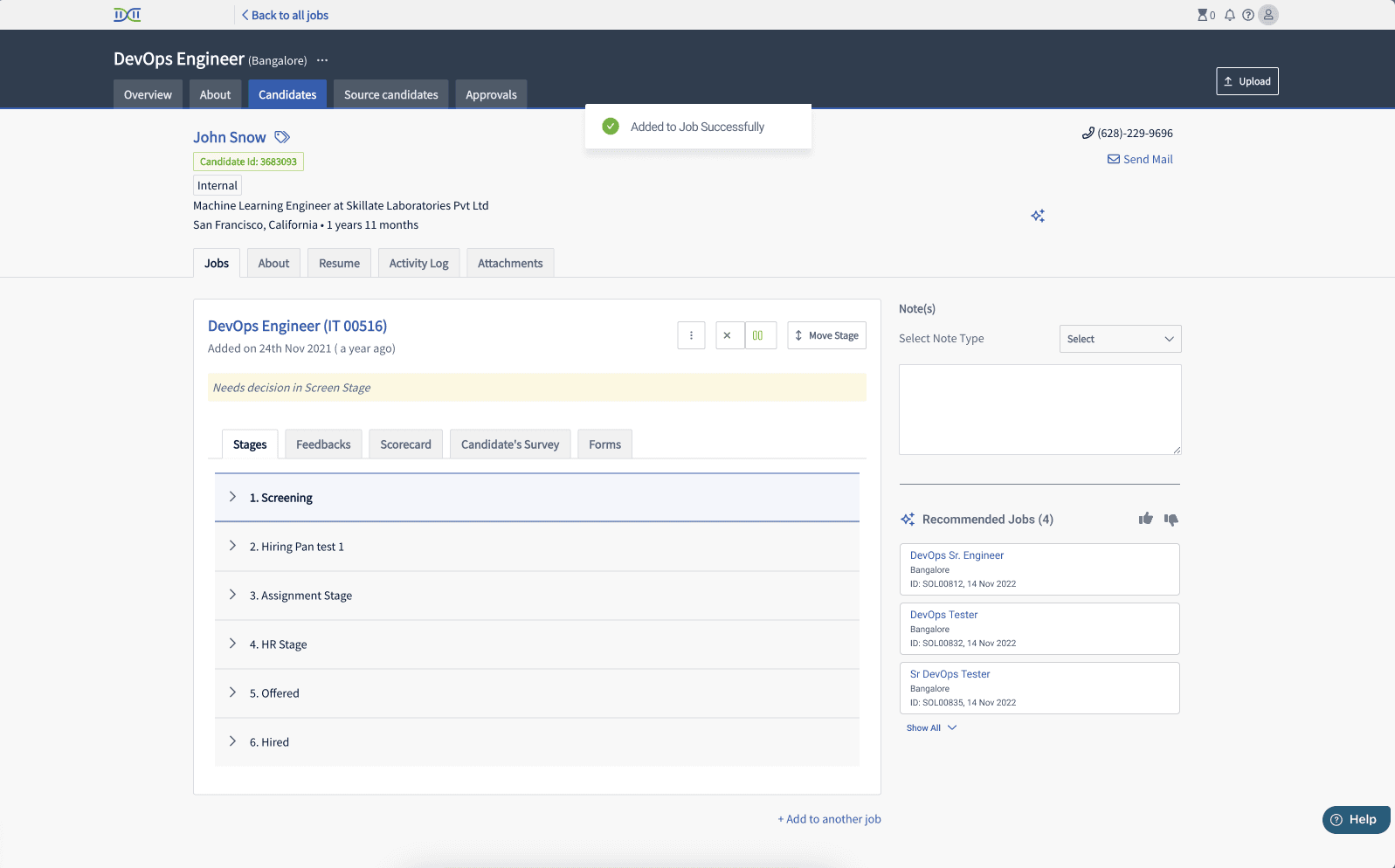View the Activity Log tab

(419, 263)
